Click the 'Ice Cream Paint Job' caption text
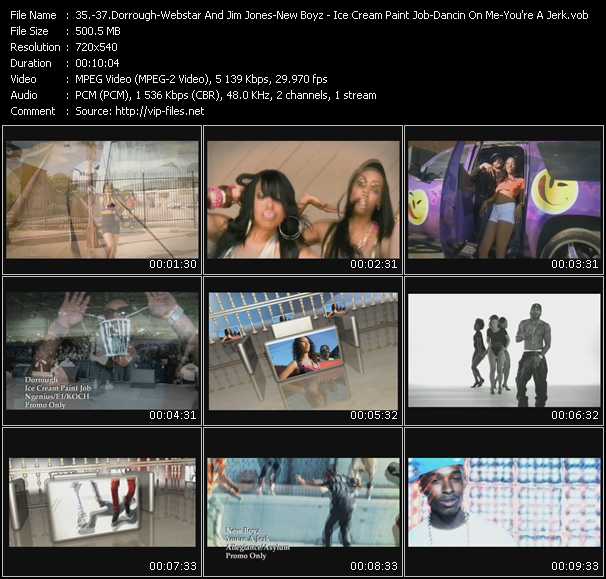 (x=58, y=388)
